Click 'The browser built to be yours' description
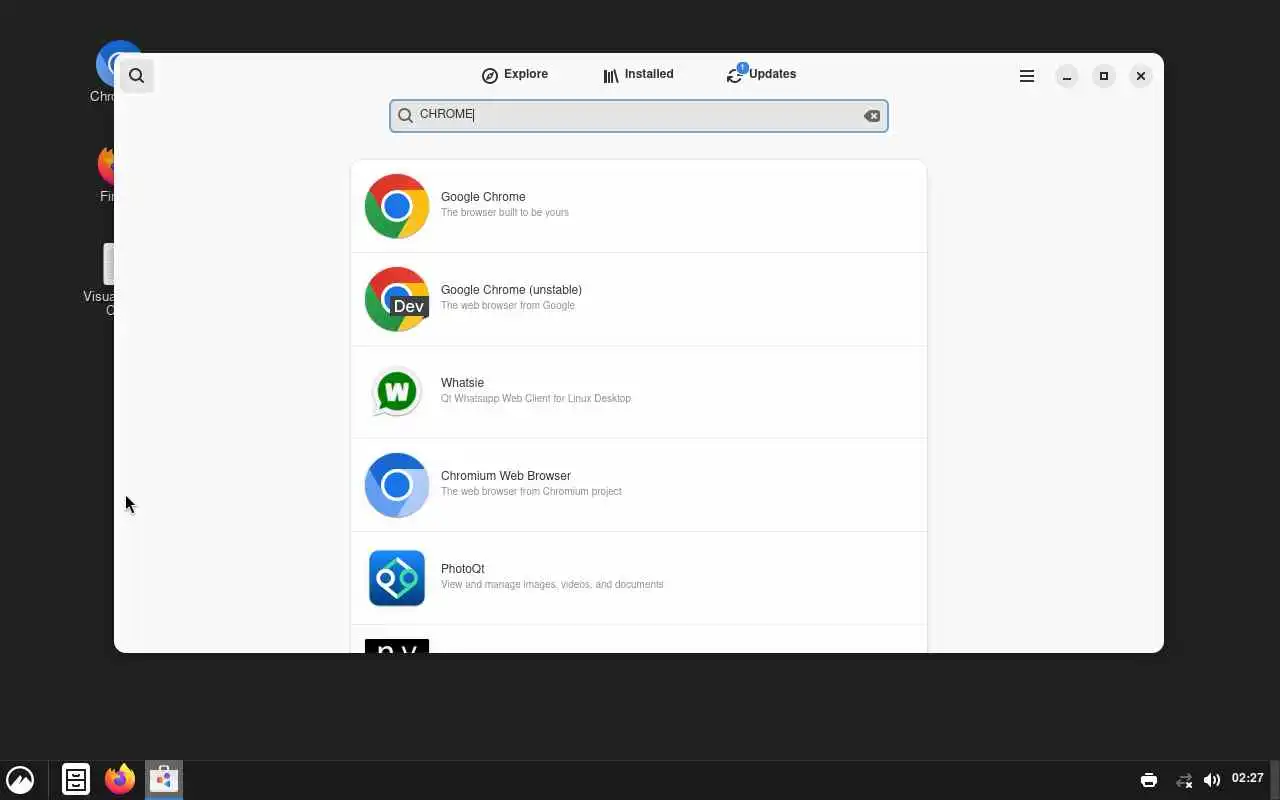This screenshot has height=800, width=1280. tap(505, 212)
